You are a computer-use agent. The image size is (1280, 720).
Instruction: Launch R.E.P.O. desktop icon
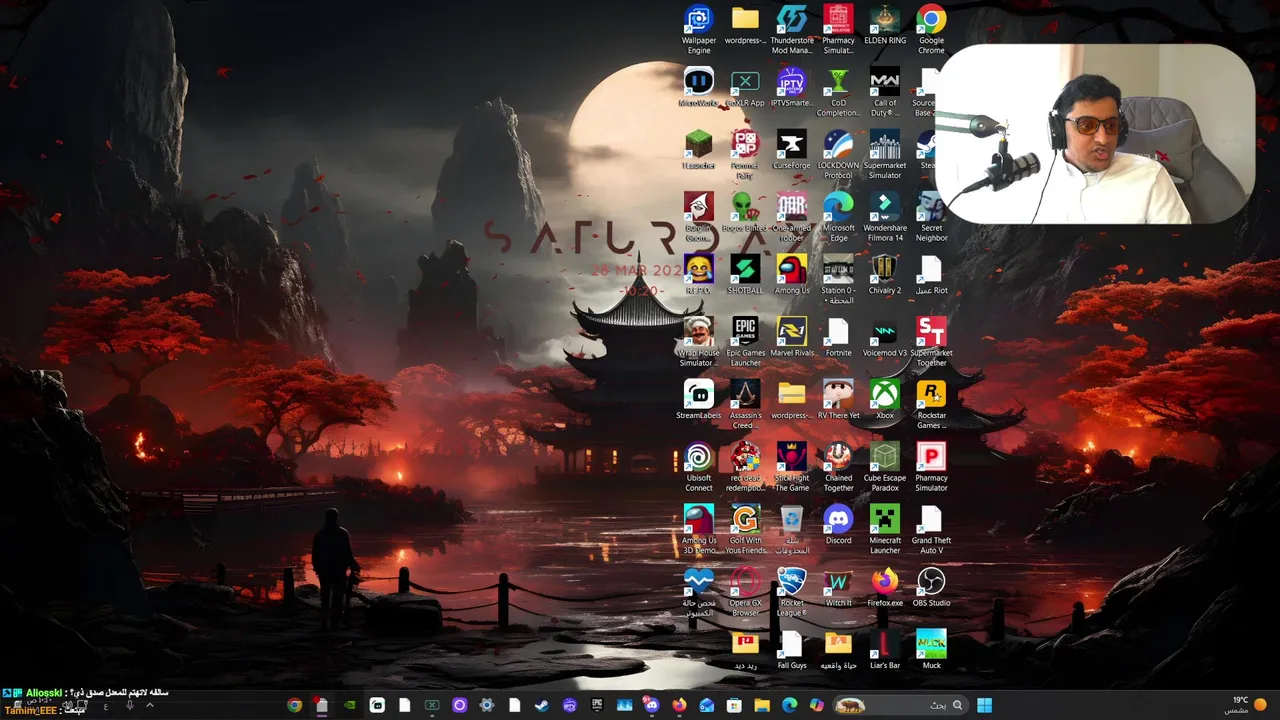pos(698,275)
